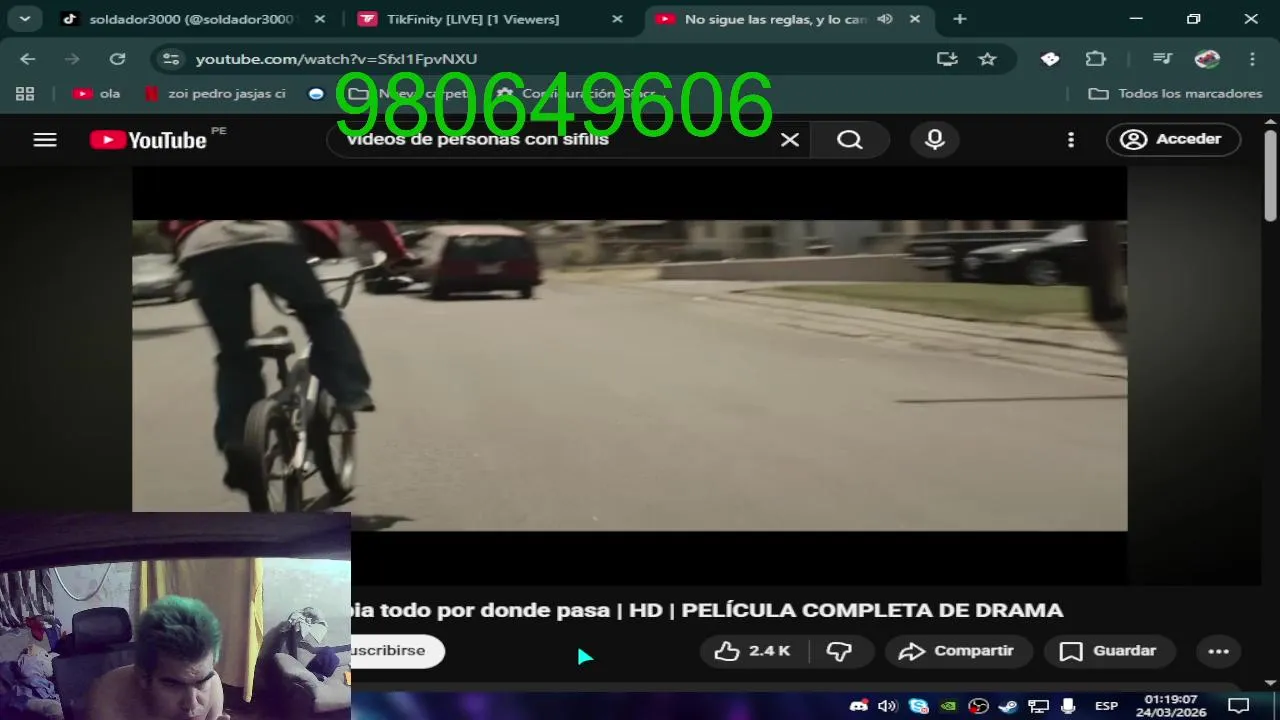Image resolution: width=1280 pixels, height=720 pixels.
Task: Click inside the YouTube video player
Action: pos(629,375)
